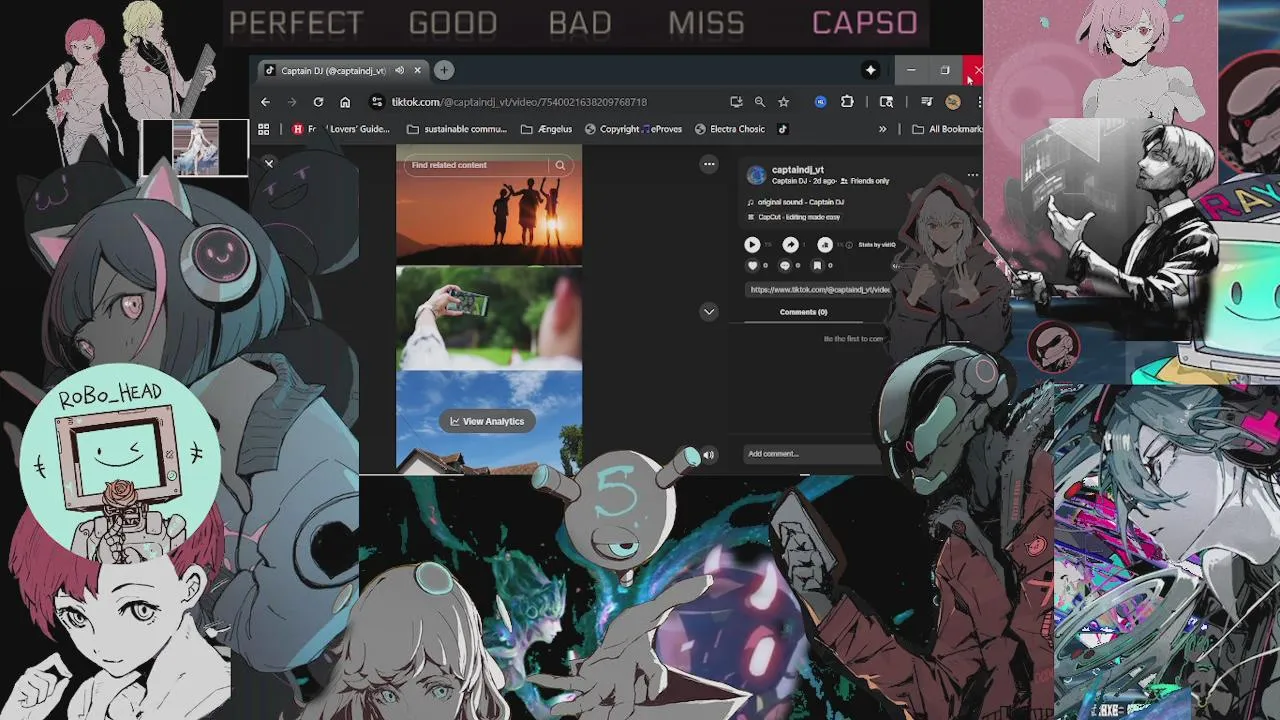Image resolution: width=1280 pixels, height=720 pixels.
Task: Open the three-dot menu beside the video
Action: pyautogui.click(x=709, y=164)
